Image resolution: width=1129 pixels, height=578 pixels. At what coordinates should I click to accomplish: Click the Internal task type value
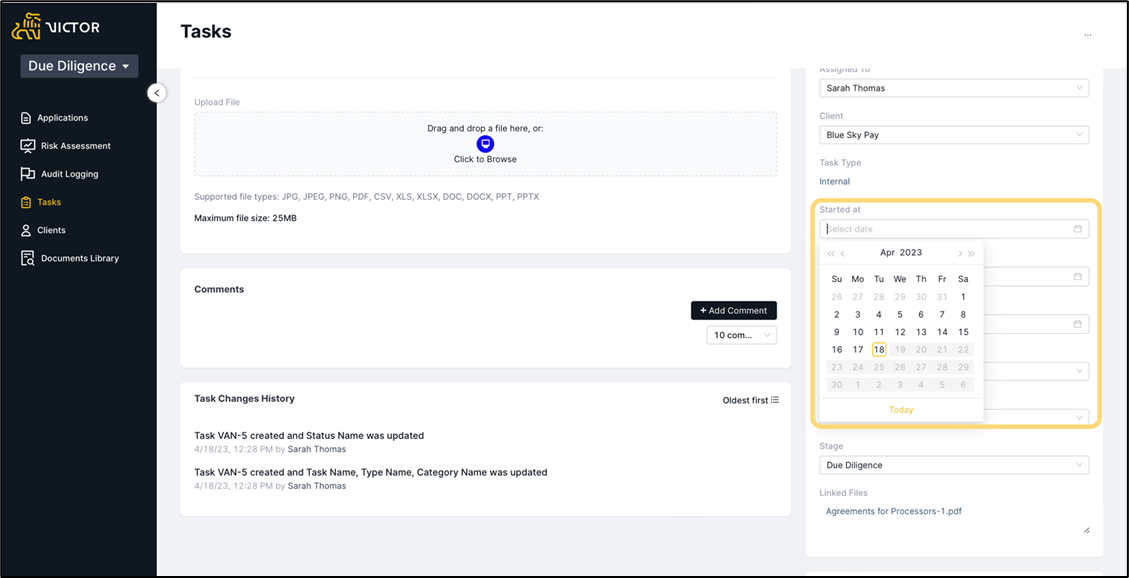coord(835,181)
